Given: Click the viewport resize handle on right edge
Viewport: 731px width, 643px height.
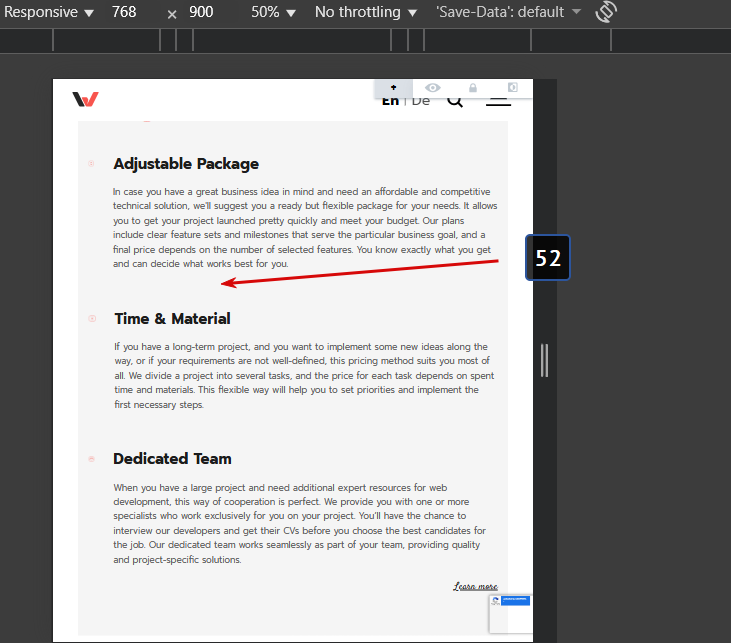Looking at the screenshot, I should [x=545, y=360].
